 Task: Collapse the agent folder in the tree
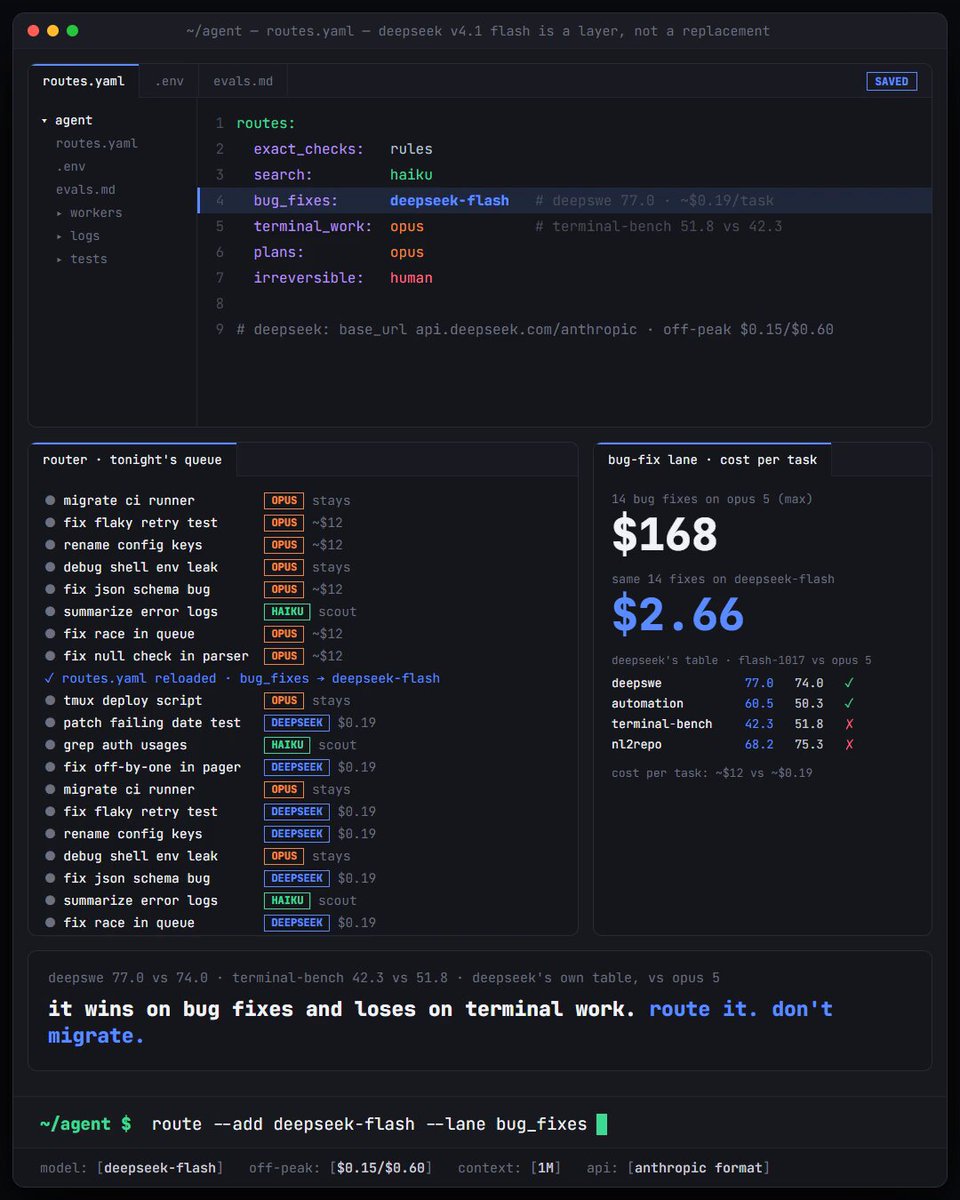45,121
